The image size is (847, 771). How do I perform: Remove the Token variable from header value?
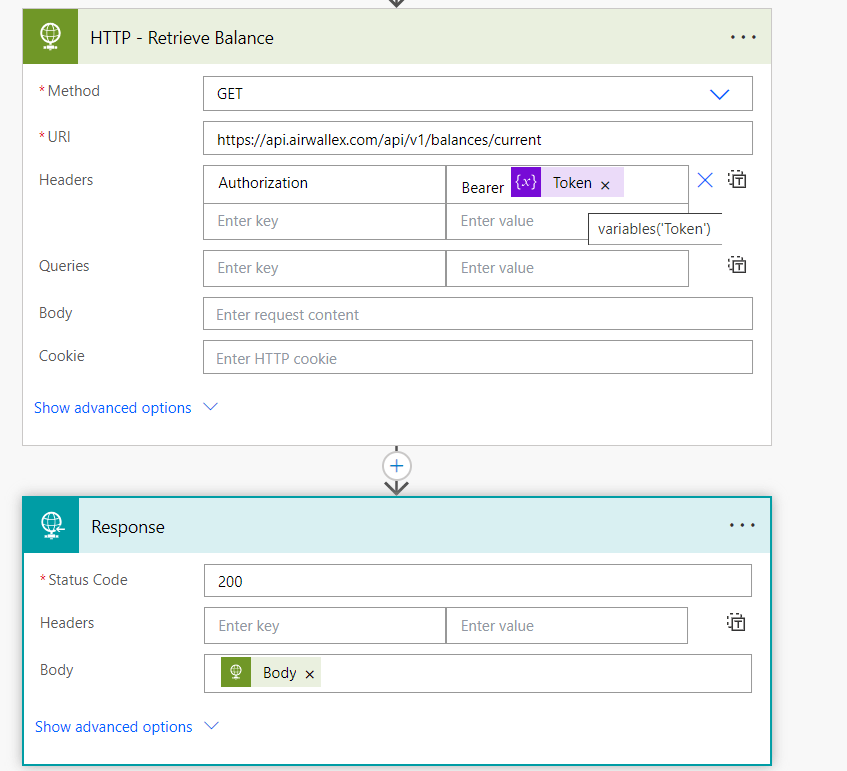coord(605,185)
